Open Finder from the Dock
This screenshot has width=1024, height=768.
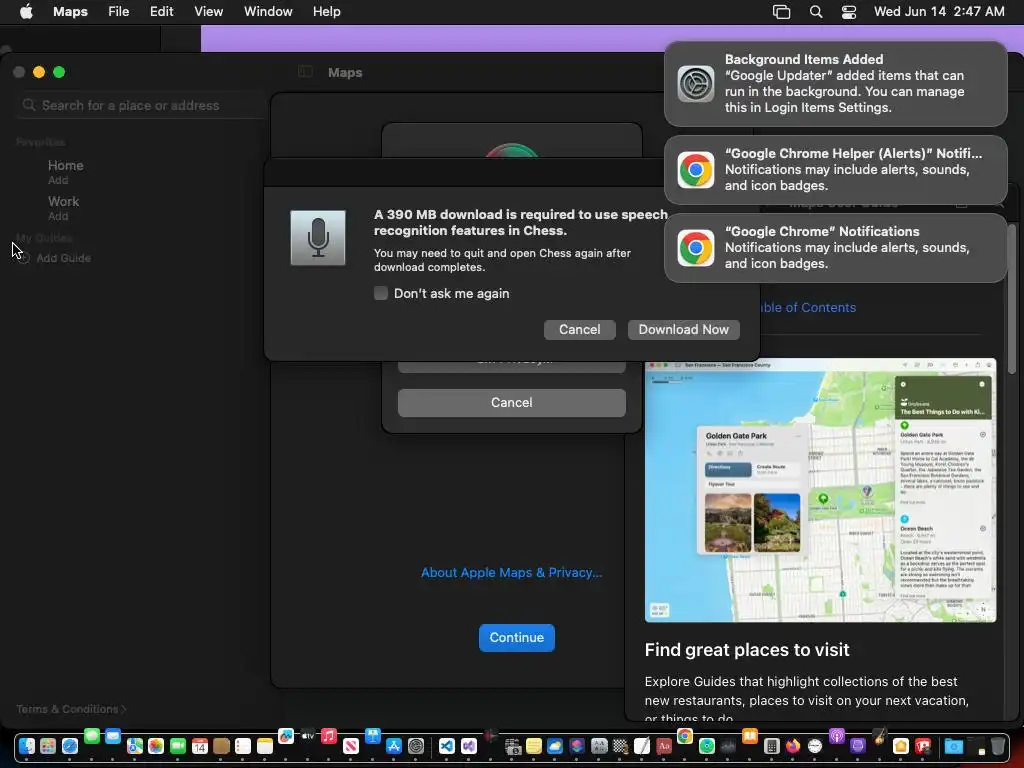(x=27, y=746)
